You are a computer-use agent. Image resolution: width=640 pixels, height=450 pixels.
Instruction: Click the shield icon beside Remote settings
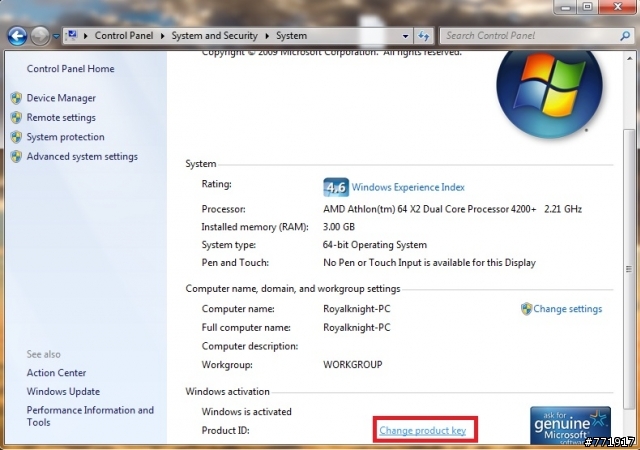click(x=16, y=118)
